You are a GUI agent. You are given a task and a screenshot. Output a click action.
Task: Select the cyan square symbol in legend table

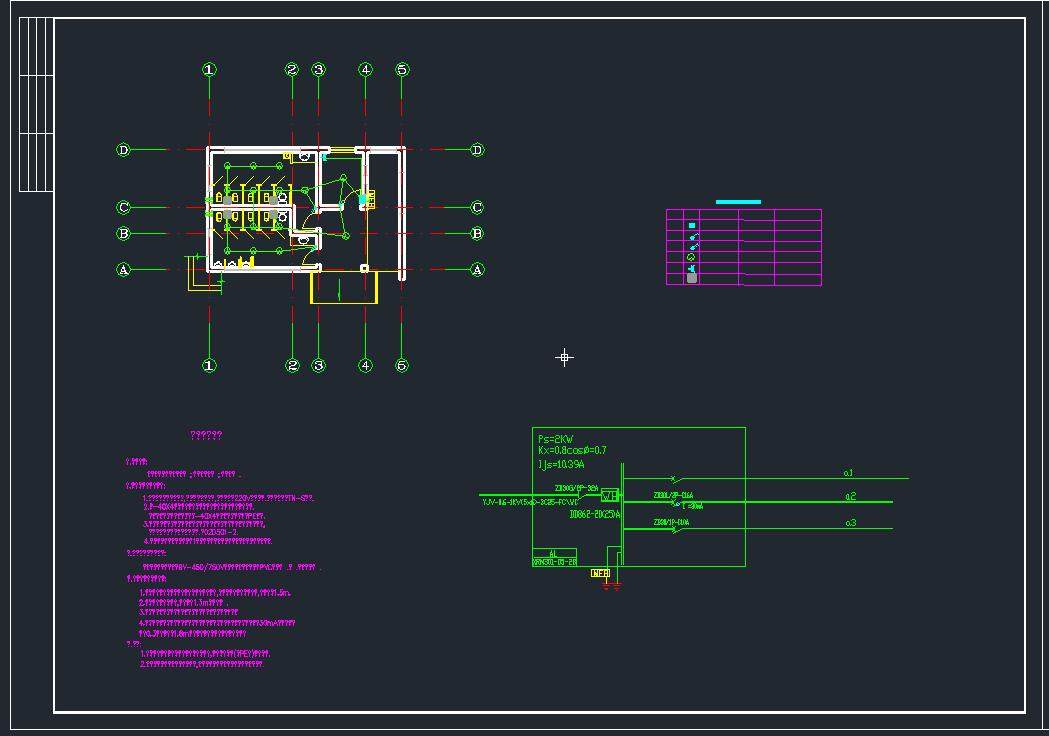click(692, 225)
